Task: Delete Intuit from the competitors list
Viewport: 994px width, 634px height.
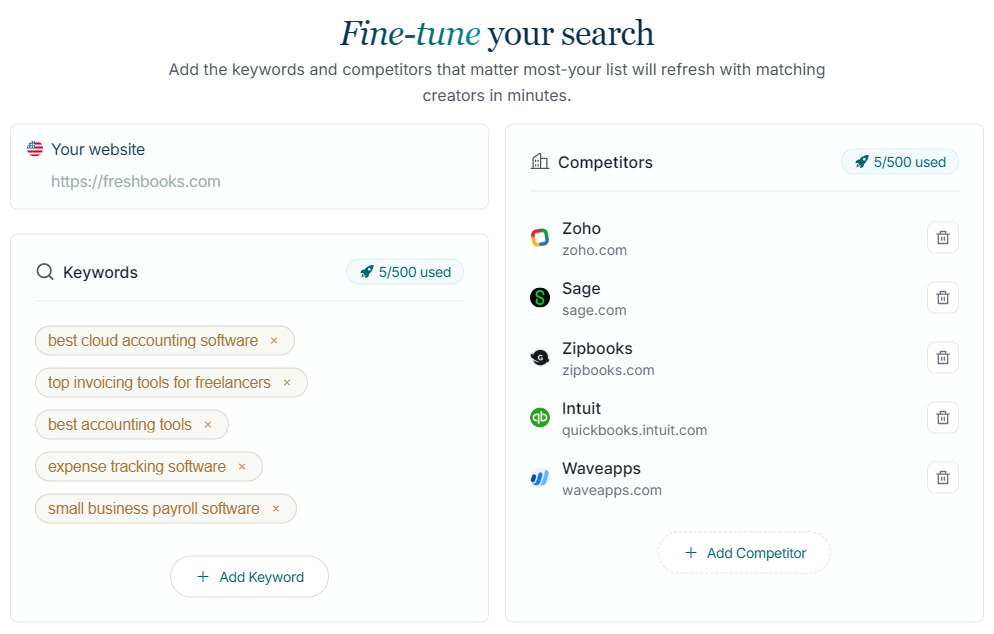Action: [x=942, y=418]
